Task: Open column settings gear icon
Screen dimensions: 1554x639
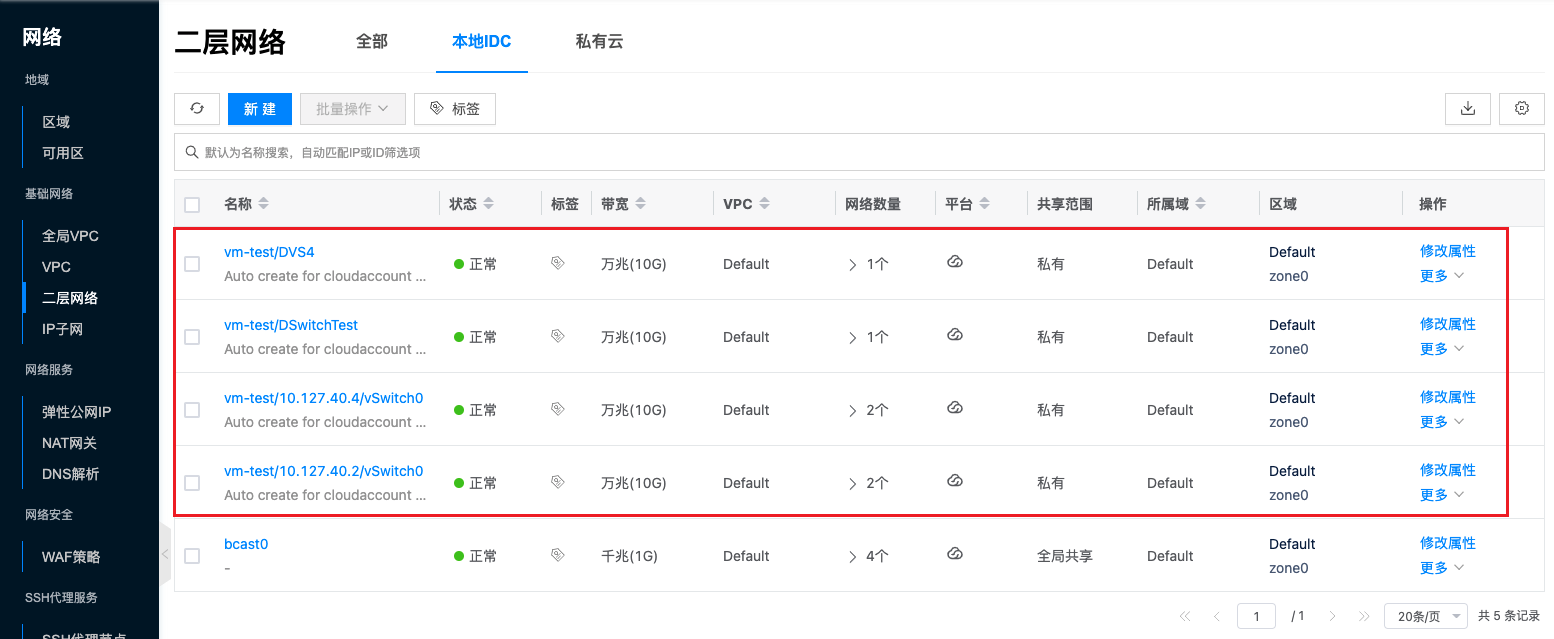Action: pyautogui.click(x=1522, y=109)
